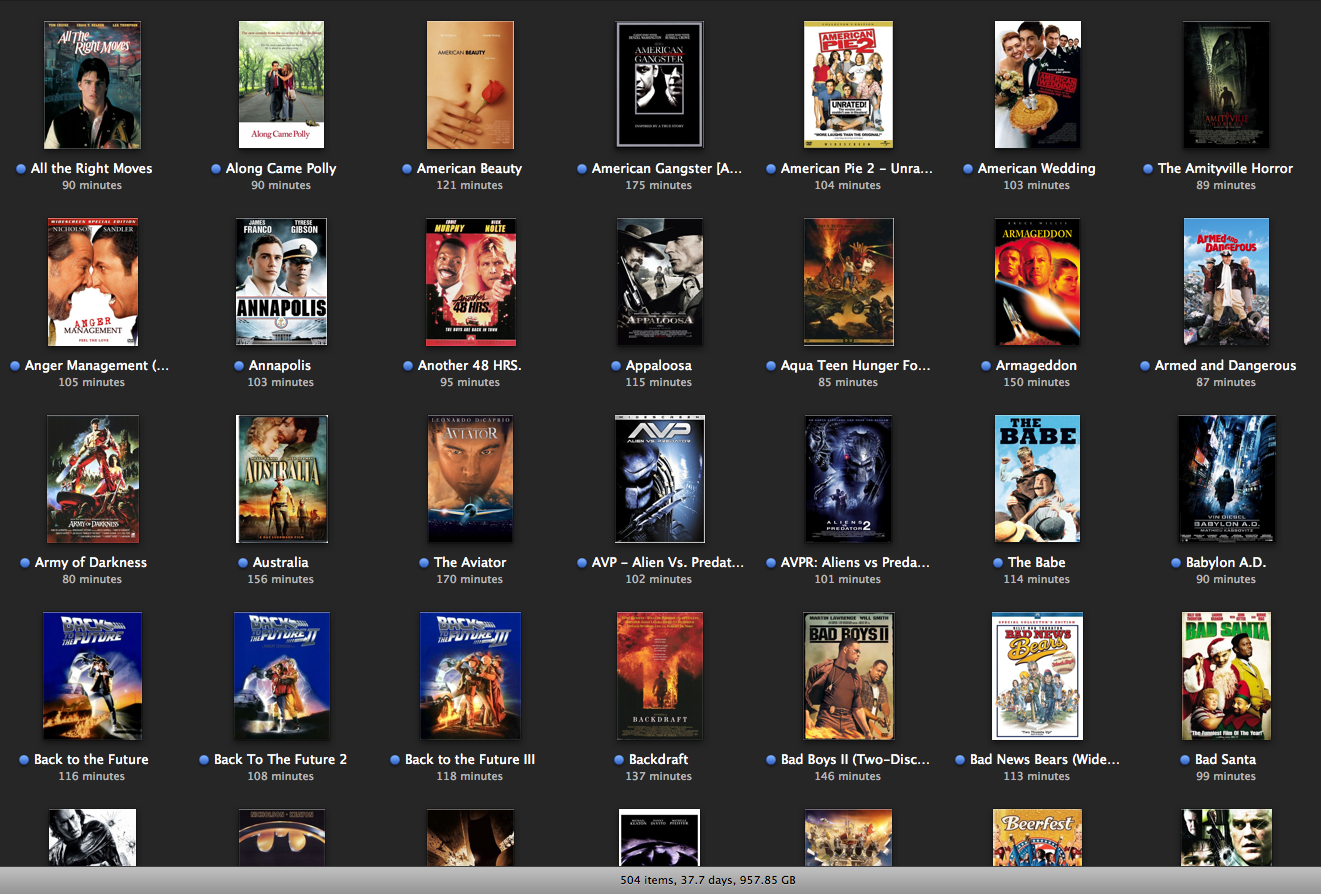Click "175 minutes" under American Gangster
Viewport: 1321px width, 894px height.
point(659,185)
